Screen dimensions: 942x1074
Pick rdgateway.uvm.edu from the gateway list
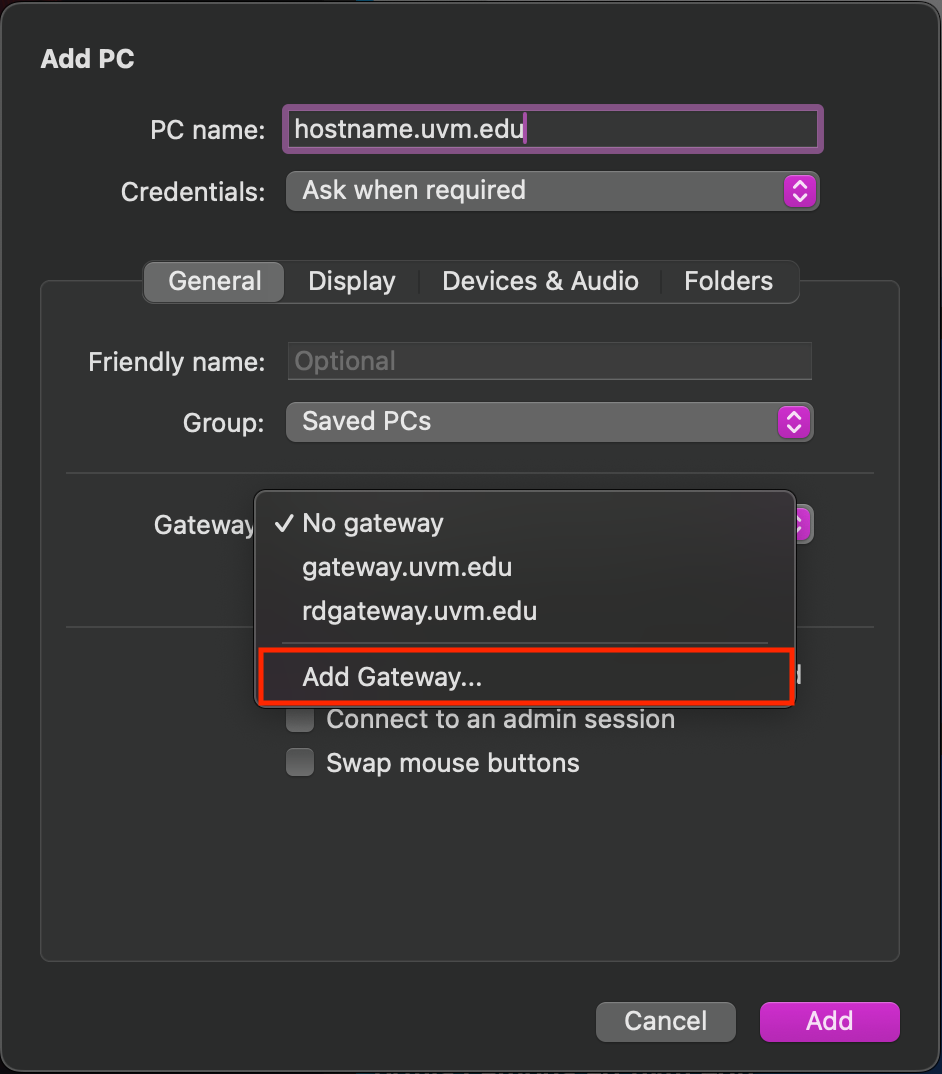(x=419, y=611)
